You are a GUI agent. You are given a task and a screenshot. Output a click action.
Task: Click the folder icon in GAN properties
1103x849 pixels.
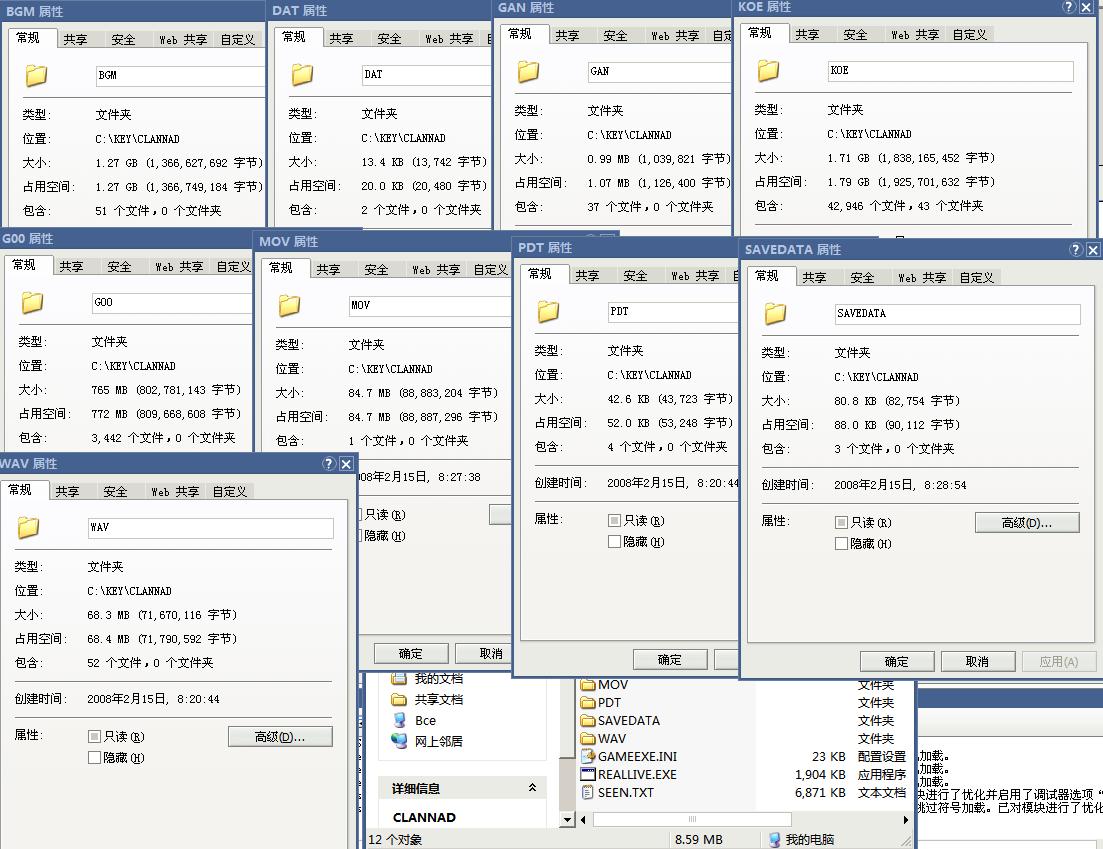528,71
